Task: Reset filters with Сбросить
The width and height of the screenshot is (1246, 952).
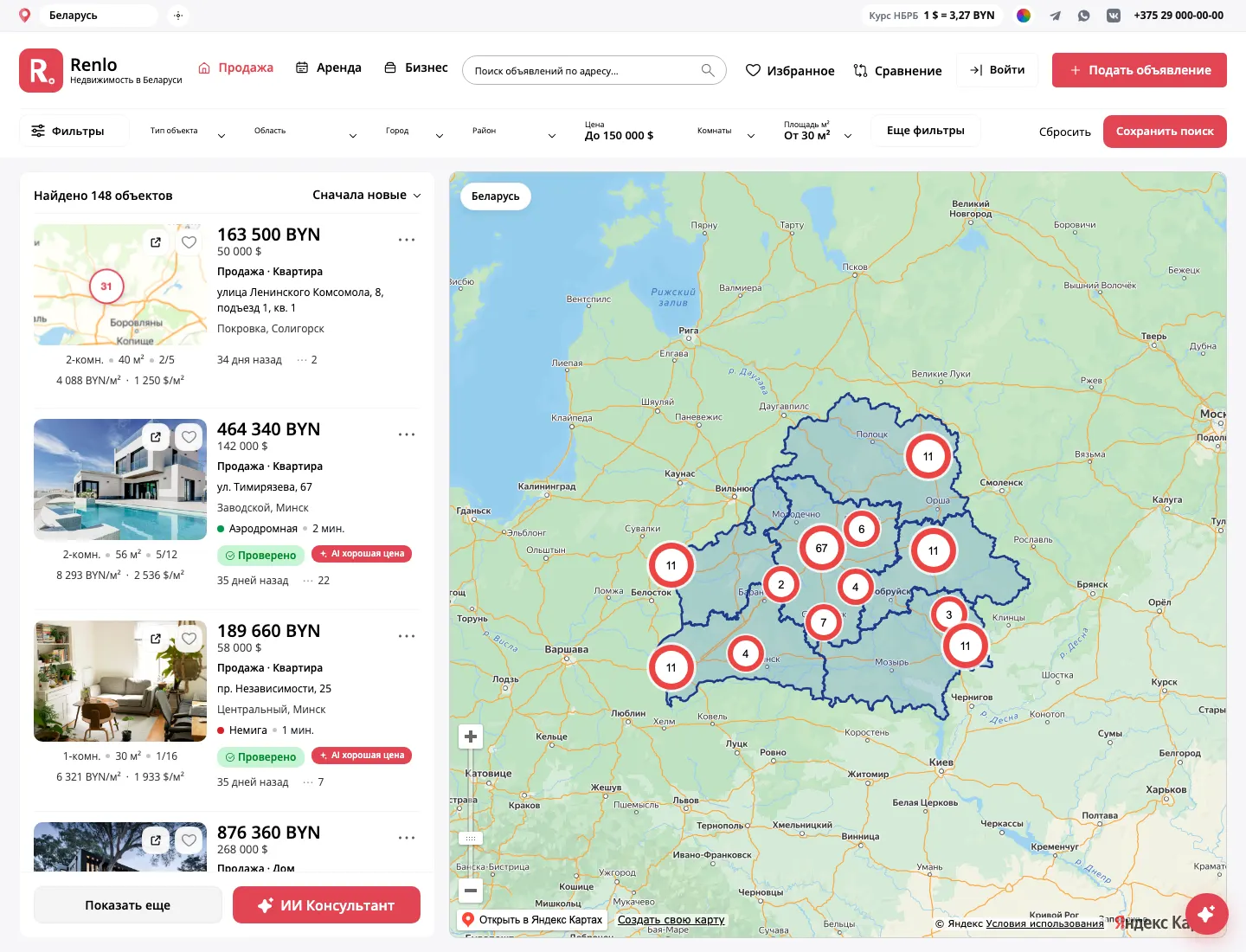Action: tap(1065, 132)
